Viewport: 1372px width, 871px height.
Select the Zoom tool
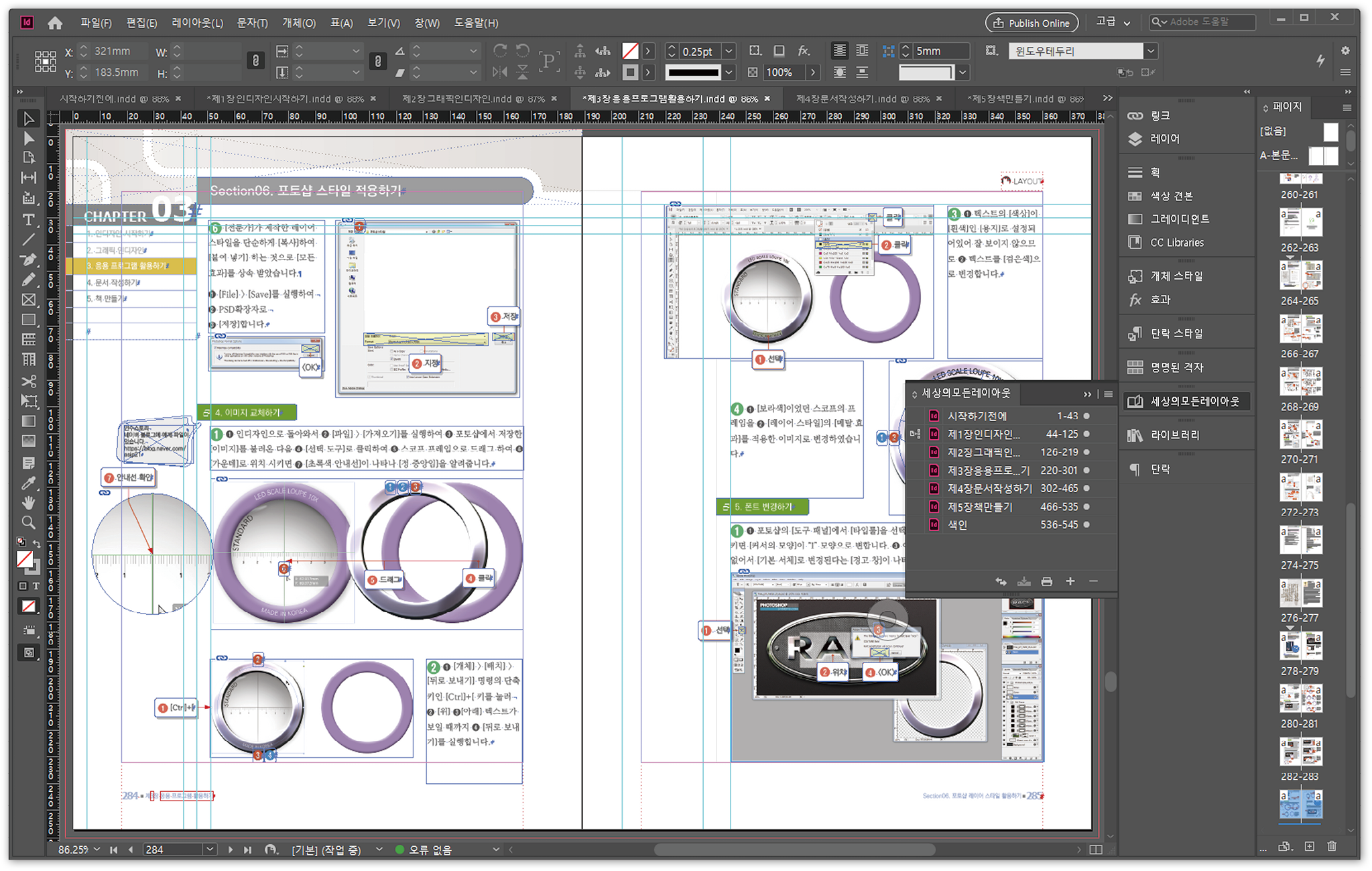(28, 522)
